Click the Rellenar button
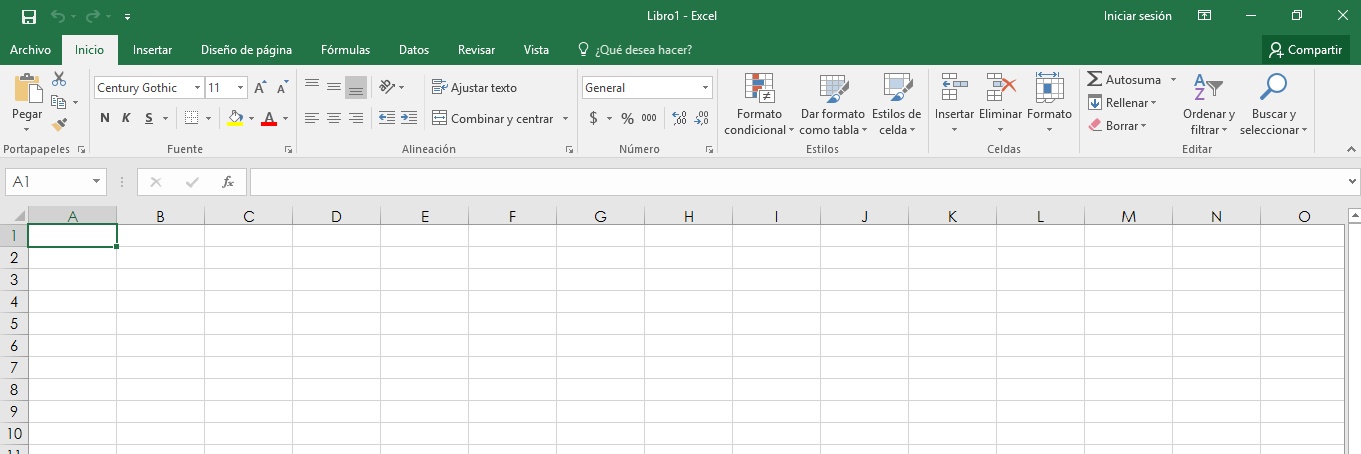Image resolution: width=1361 pixels, height=454 pixels. tap(1122, 103)
